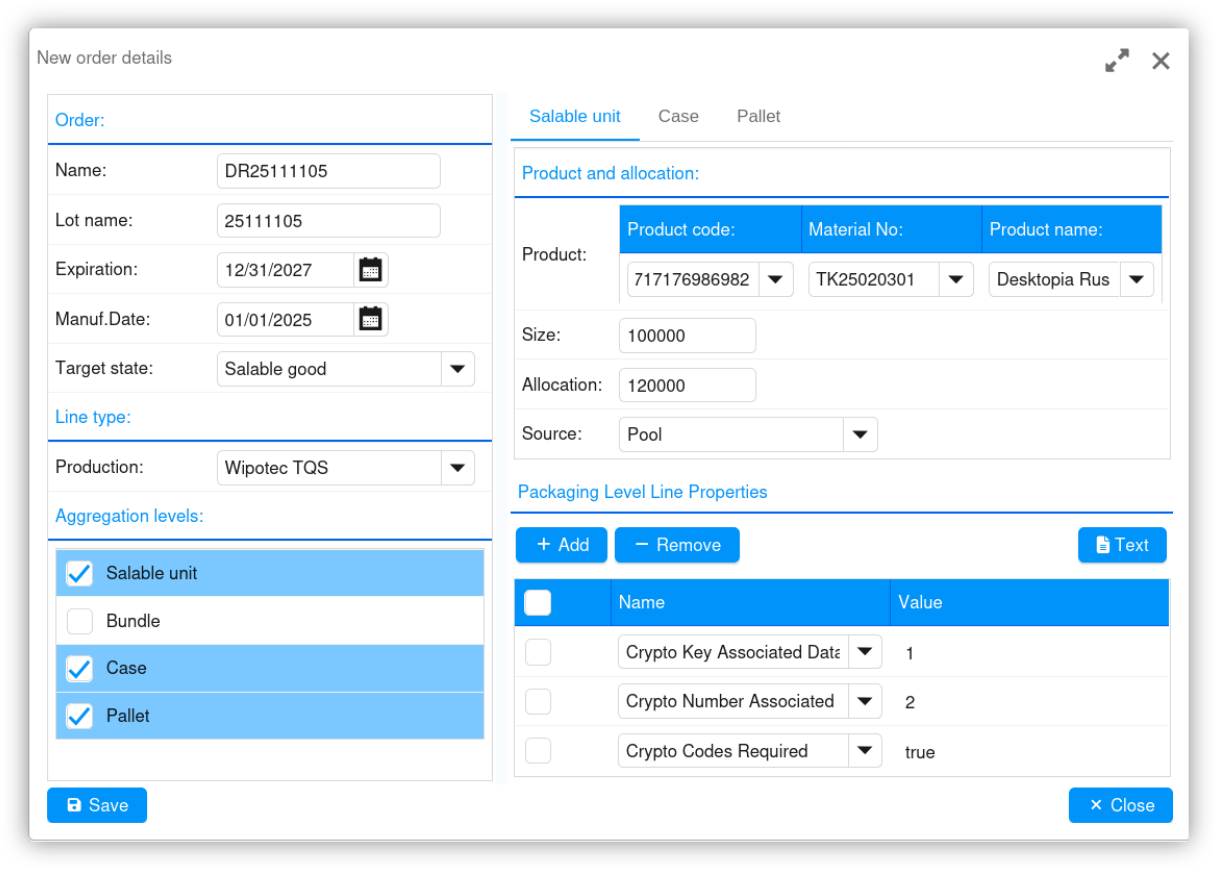
Task: Remove the selected line property
Action: coord(676,545)
